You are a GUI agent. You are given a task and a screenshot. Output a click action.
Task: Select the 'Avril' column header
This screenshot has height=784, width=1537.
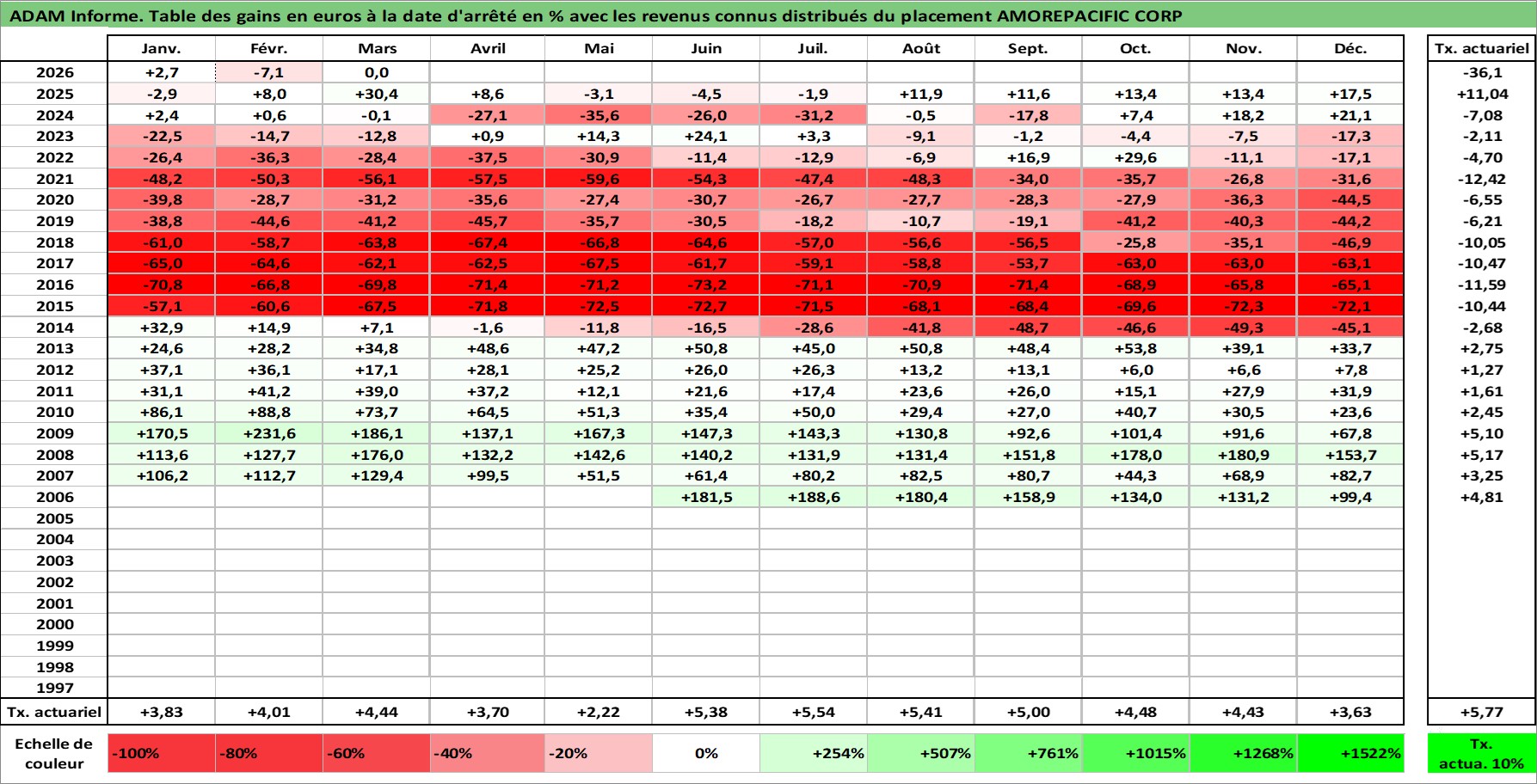pos(488,49)
